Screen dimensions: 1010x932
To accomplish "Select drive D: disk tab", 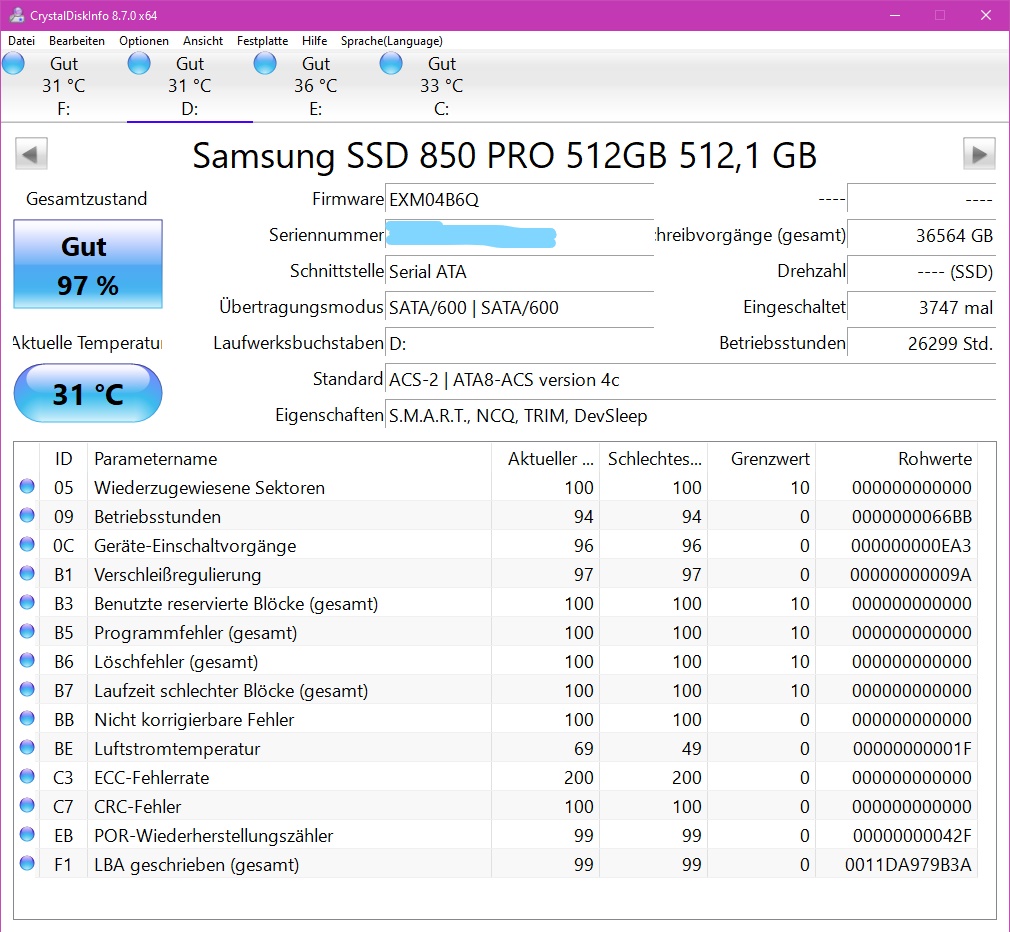I will point(189,86).
